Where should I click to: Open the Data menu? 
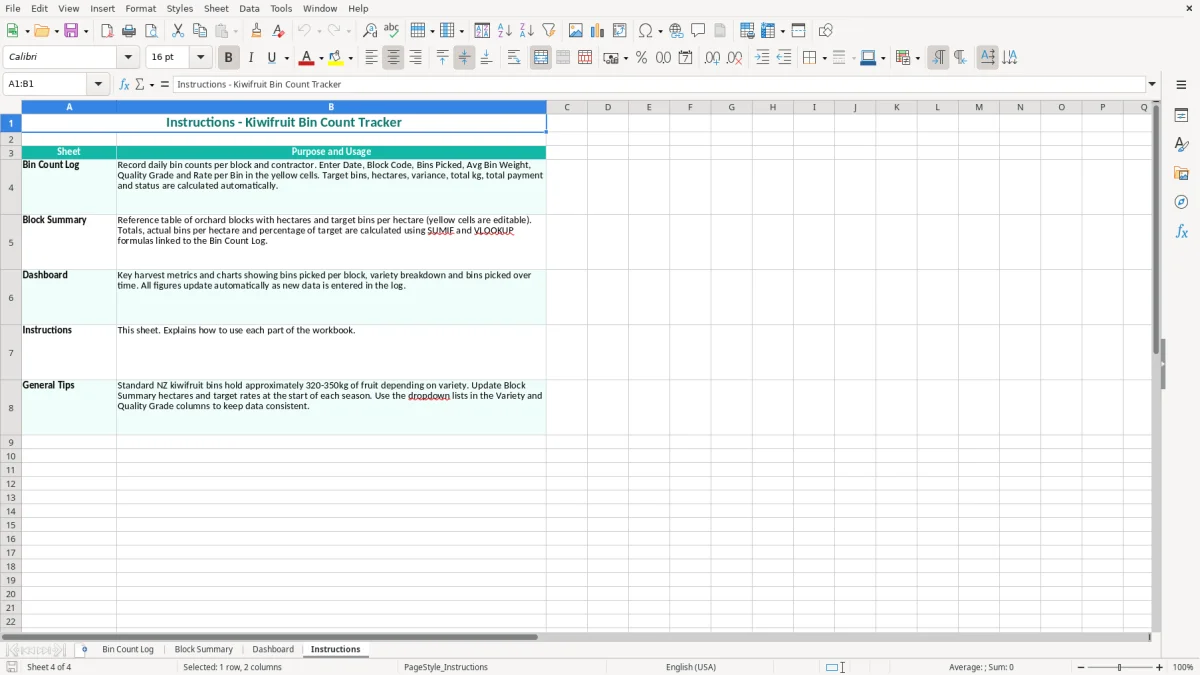click(249, 8)
